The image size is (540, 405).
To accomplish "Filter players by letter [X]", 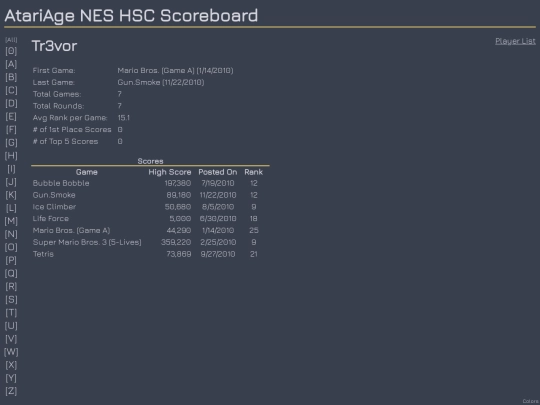I will coord(11,365).
